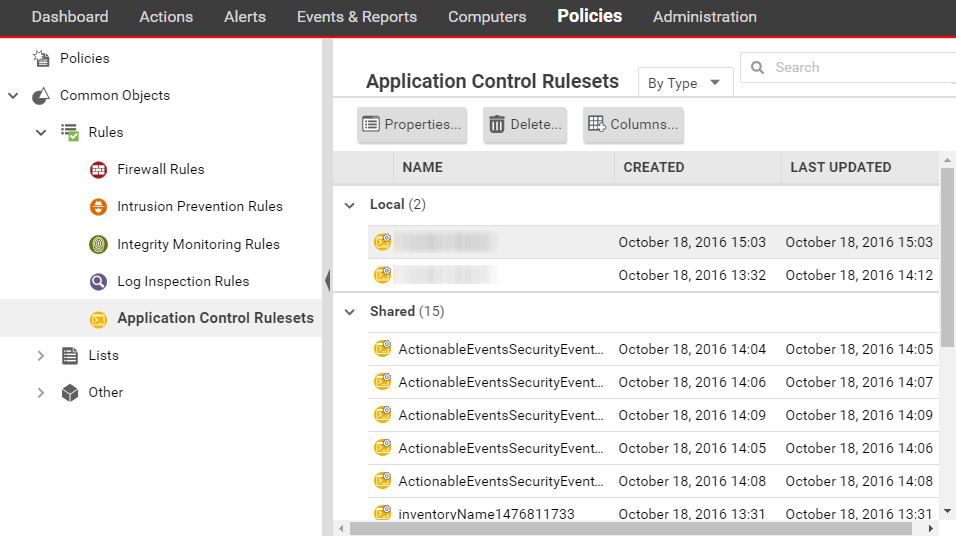956x536 pixels.
Task: Click the Application Control Rulesets sidebar icon
Action: pos(98,319)
